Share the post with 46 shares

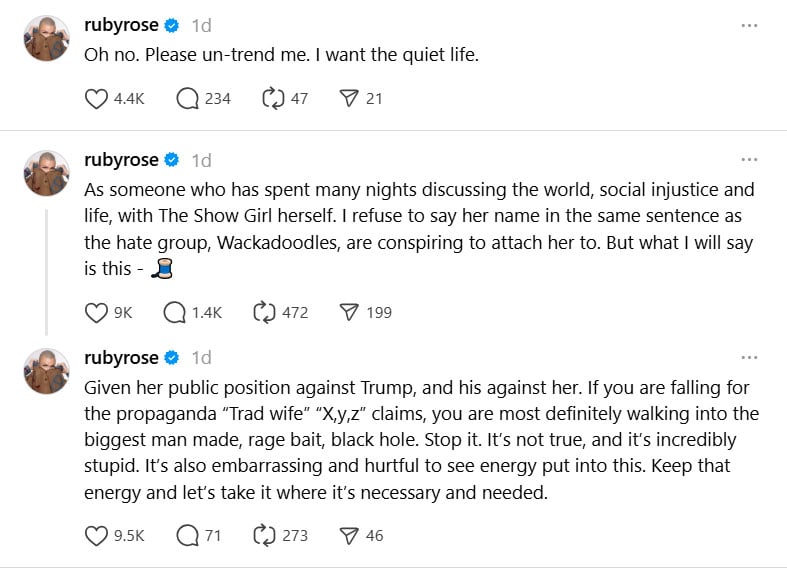point(349,536)
